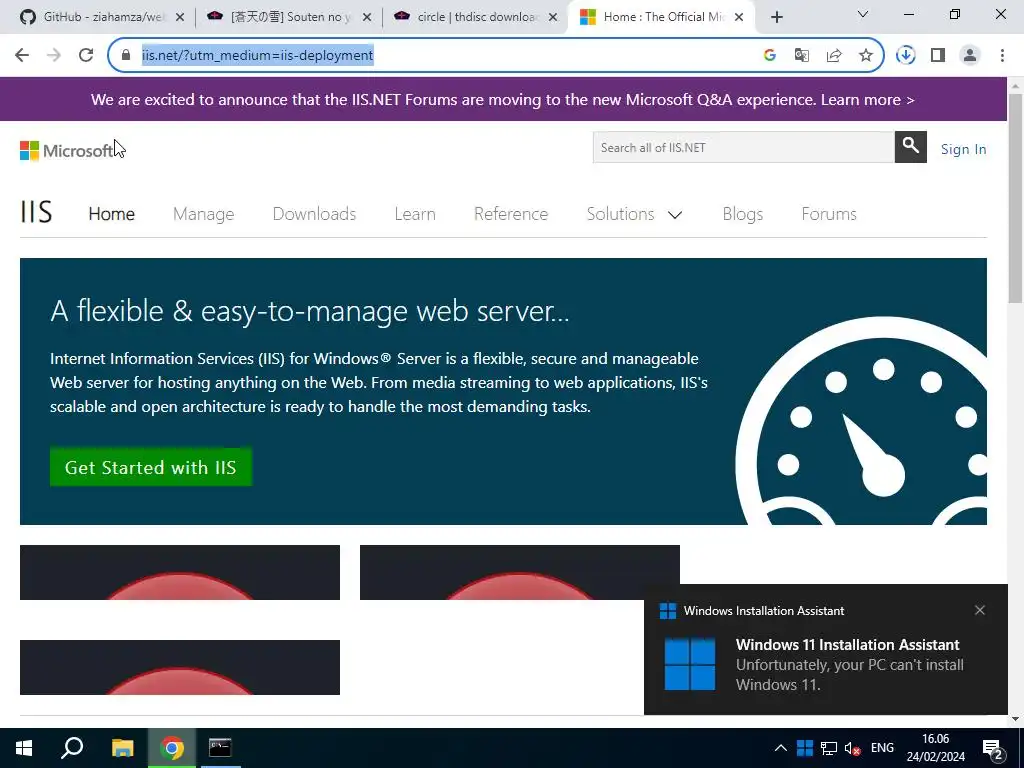Open the command prompt taskbar icon

point(220,748)
